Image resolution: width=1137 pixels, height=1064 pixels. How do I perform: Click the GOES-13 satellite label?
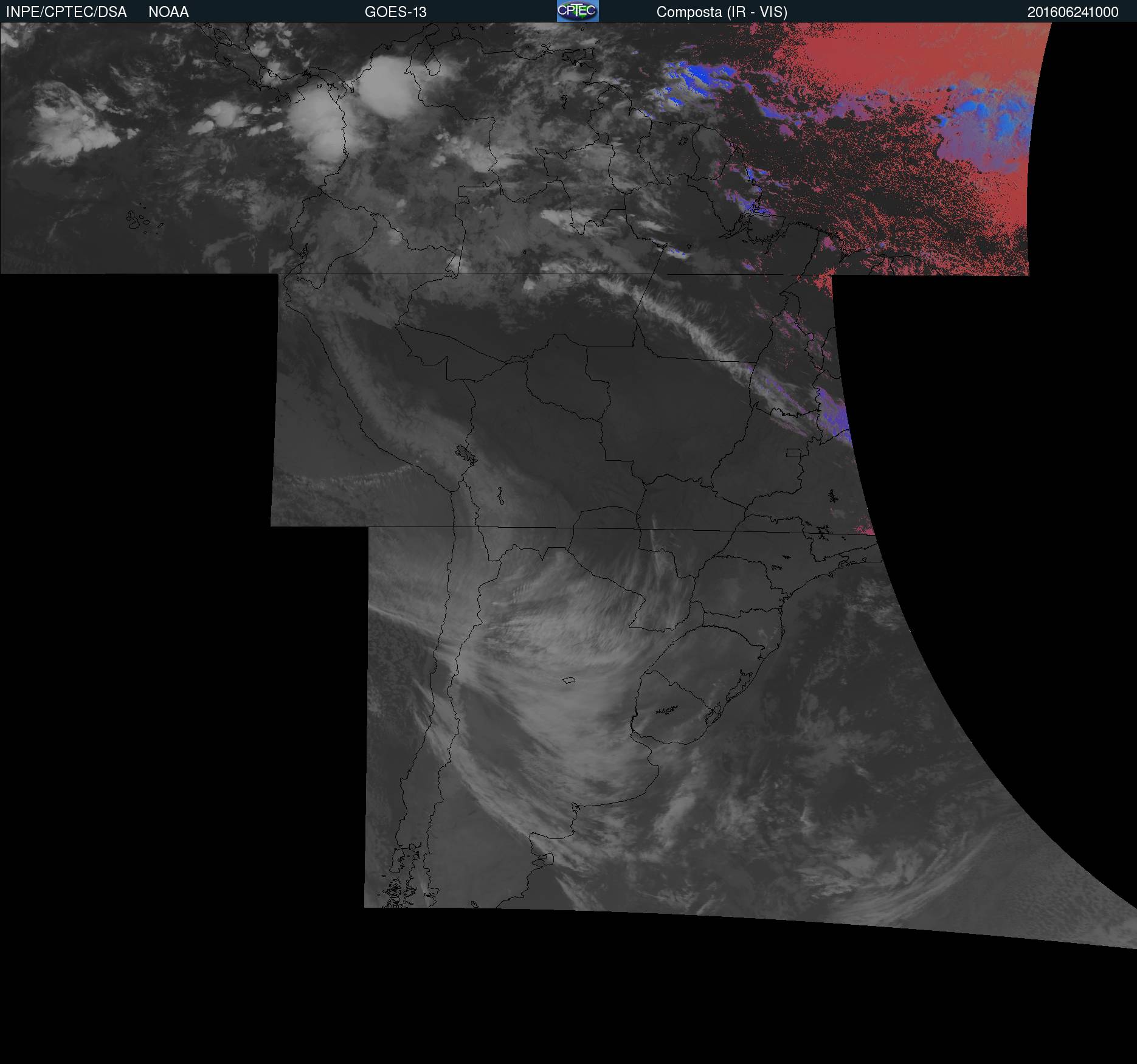395,12
